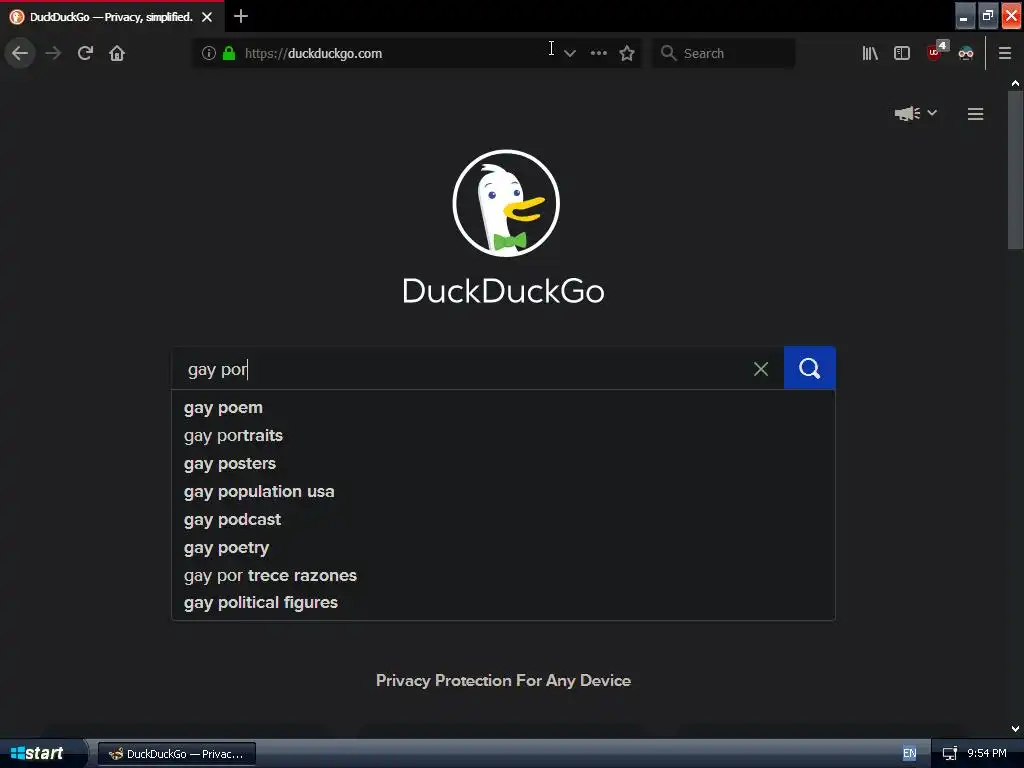Click the 9:54 PM clock
1024x768 pixels.
point(986,753)
